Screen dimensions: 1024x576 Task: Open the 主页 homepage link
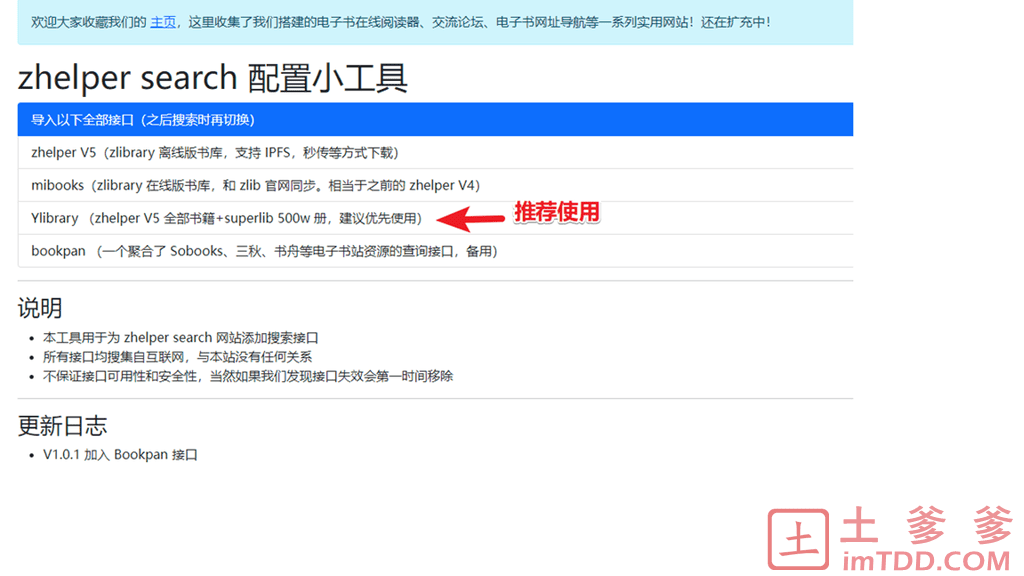pyautogui.click(x=163, y=22)
